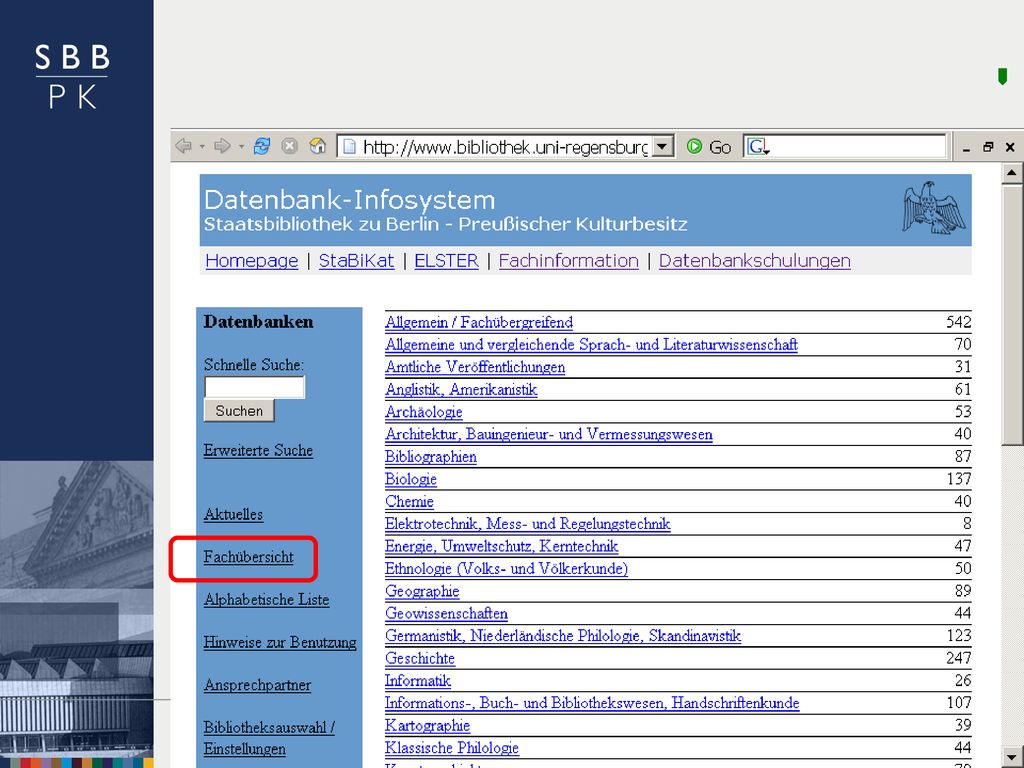Click the count 542 for Allgemein / Fachübergreifend

pyautogui.click(x=959, y=322)
